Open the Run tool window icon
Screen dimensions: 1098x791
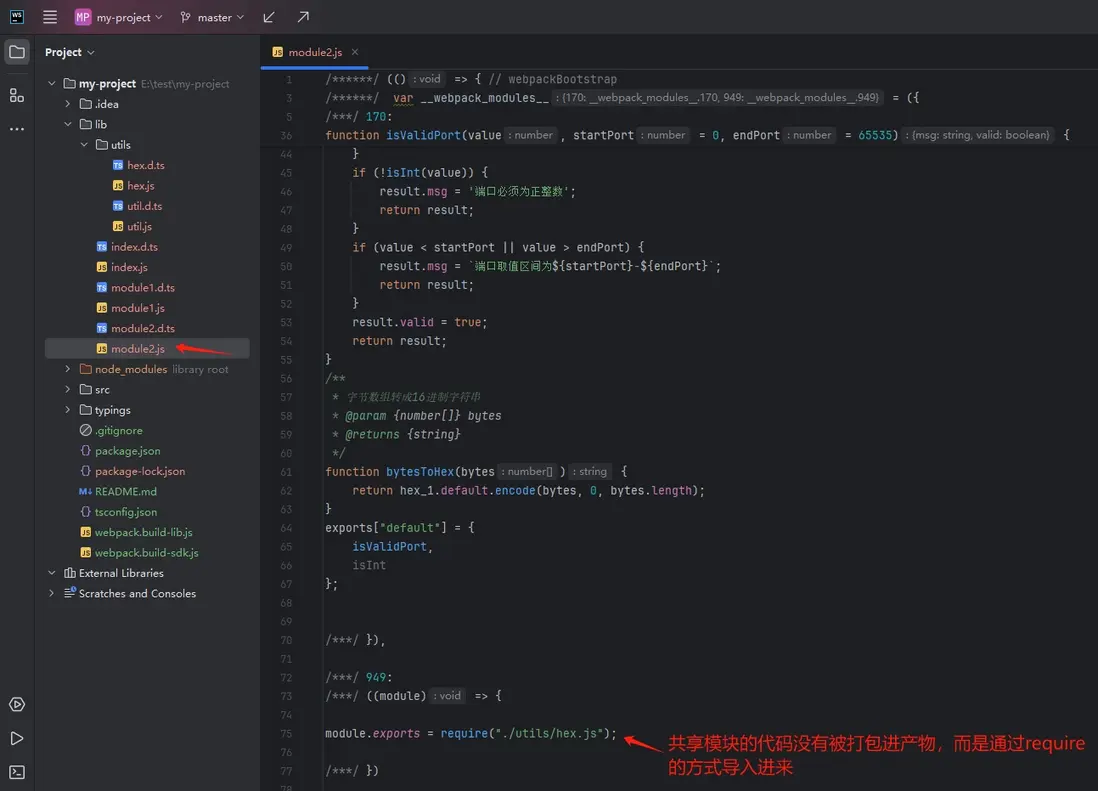(x=17, y=739)
